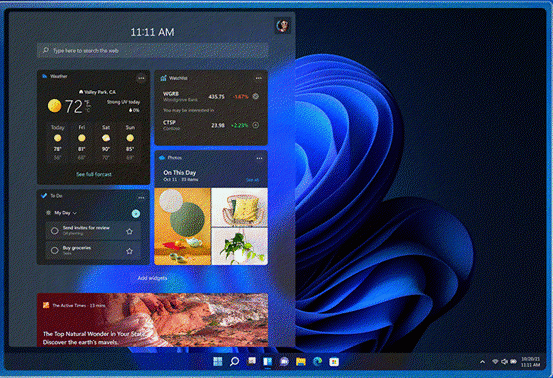Star the Buy groceries task
The width and height of the screenshot is (553, 378).
tap(129, 251)
